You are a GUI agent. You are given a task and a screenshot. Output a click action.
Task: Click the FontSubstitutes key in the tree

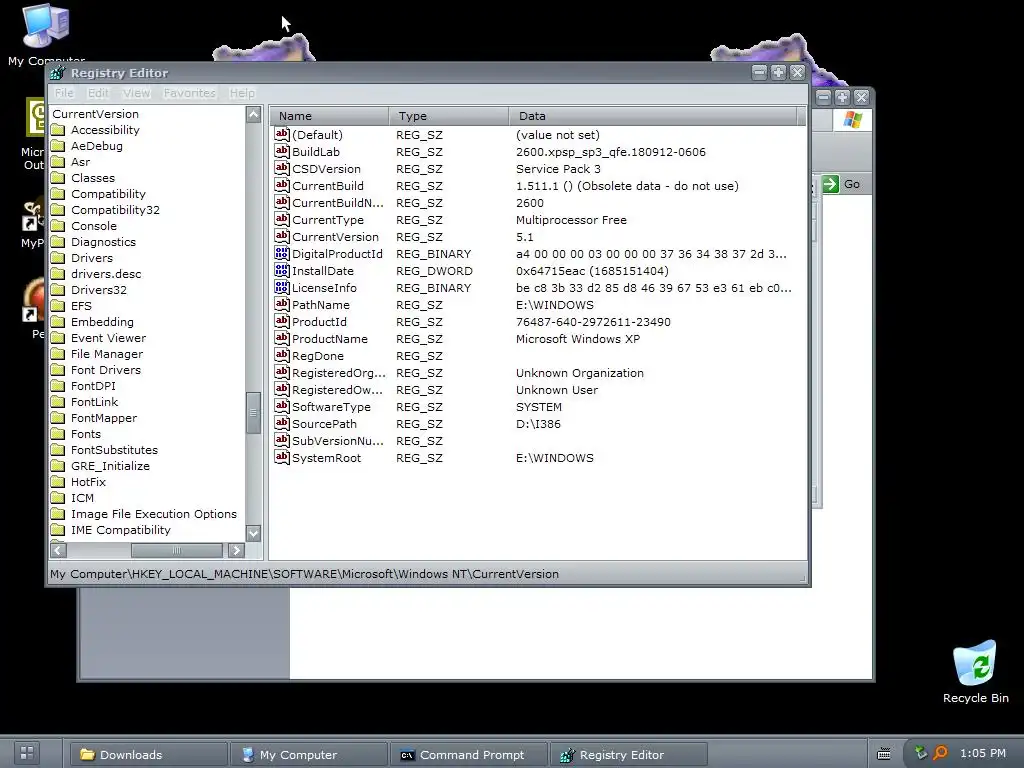114,450
